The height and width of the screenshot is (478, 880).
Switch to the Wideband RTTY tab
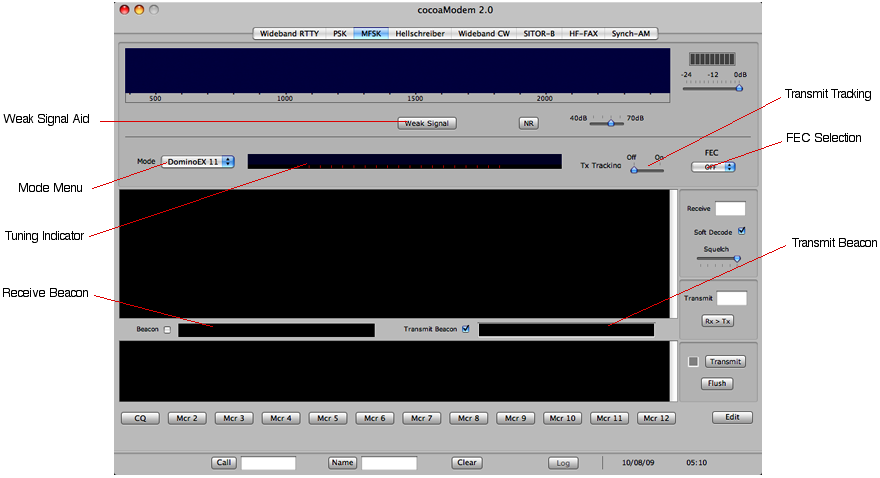[290, 34]
